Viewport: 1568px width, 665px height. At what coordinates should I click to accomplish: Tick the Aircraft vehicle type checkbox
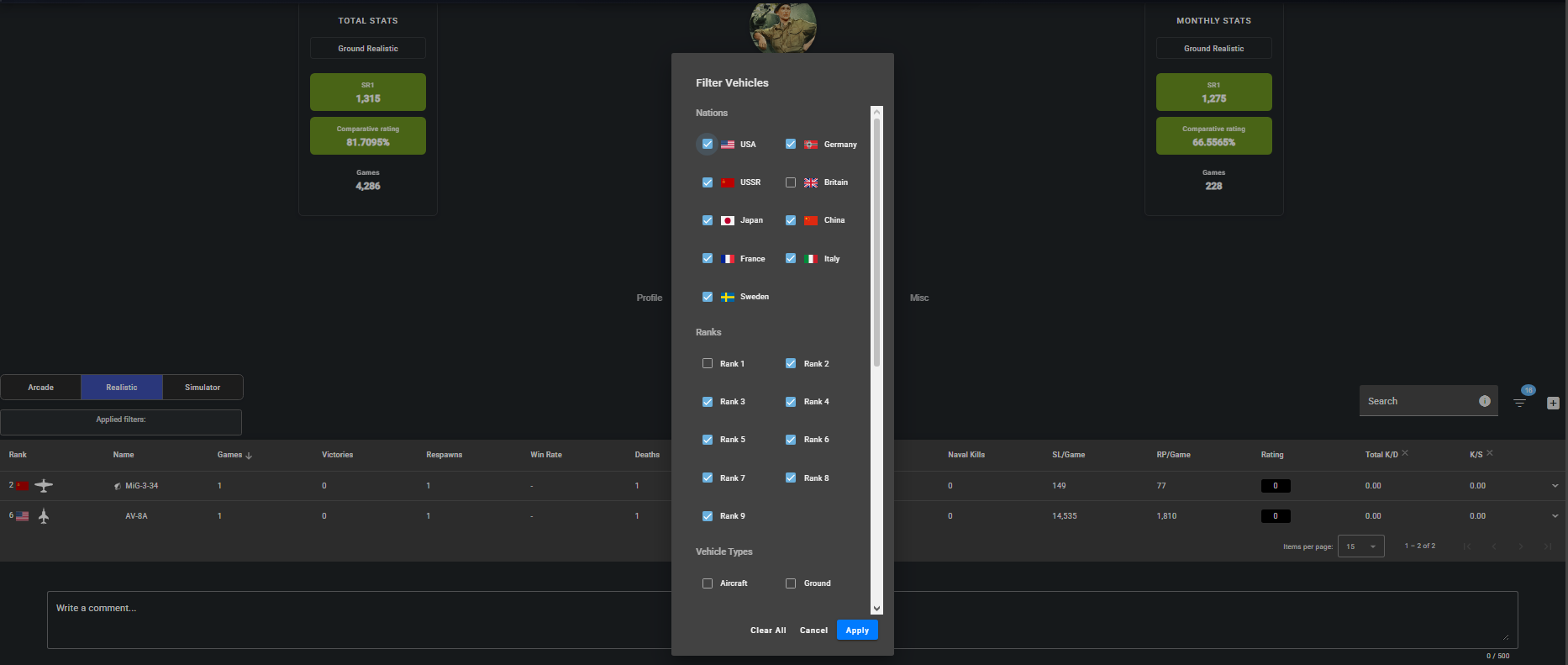point(708,583)
